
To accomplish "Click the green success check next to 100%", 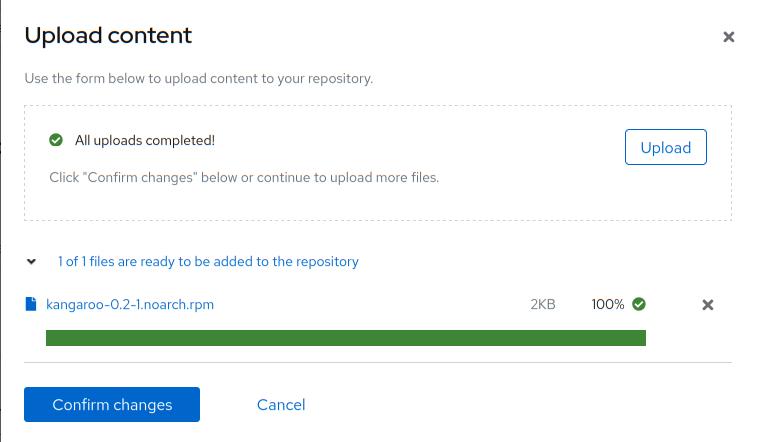I will point(639,304).
